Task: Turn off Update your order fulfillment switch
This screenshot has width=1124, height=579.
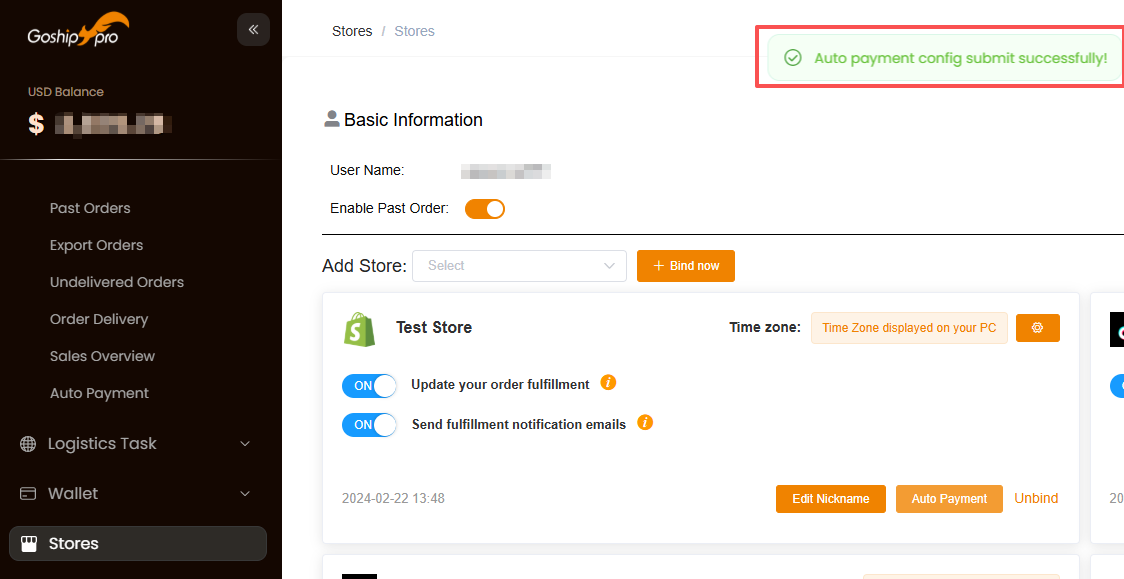Action: click(369, 385)
